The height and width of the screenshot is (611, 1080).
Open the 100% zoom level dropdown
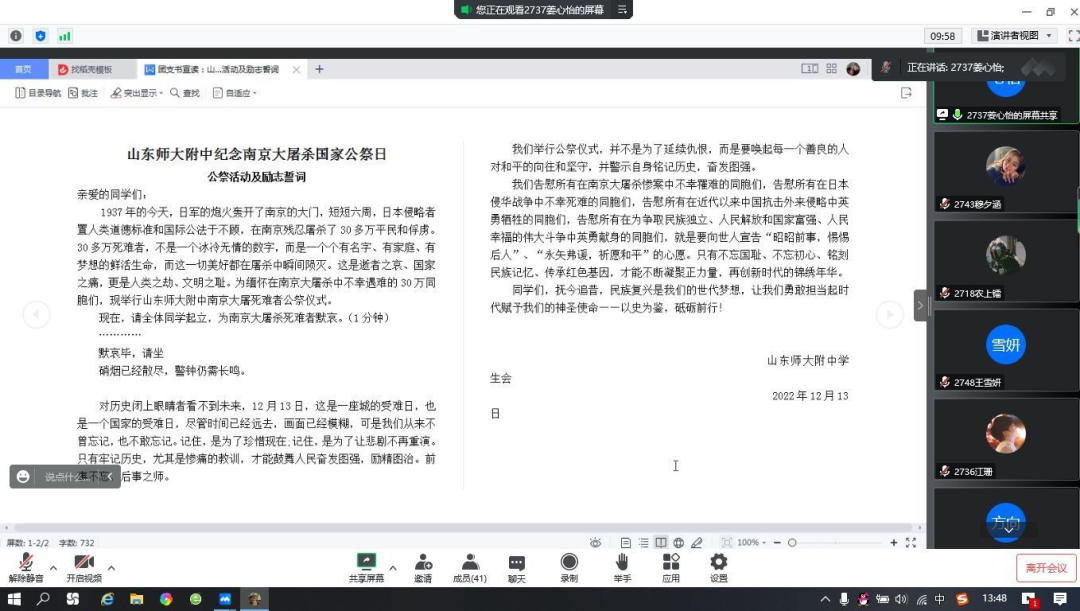coord(750,542)
